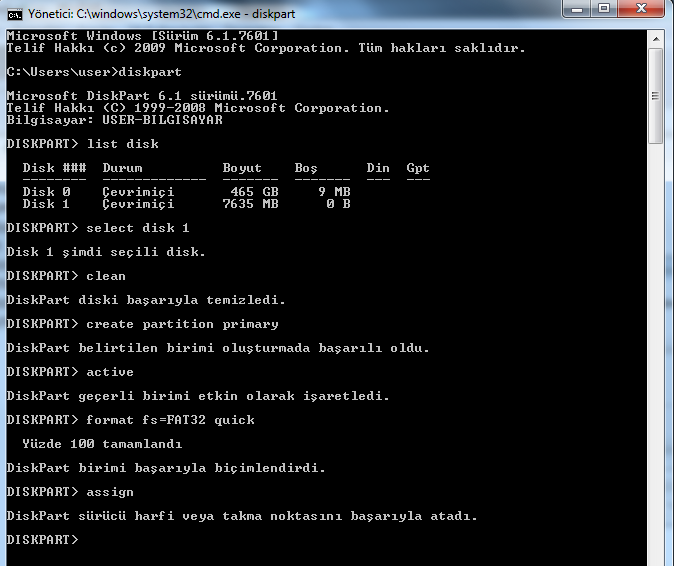Minimize the diskpart command window
Viewport: 674px width, 566px height.
pyautogui.click(x=576, y=9)
